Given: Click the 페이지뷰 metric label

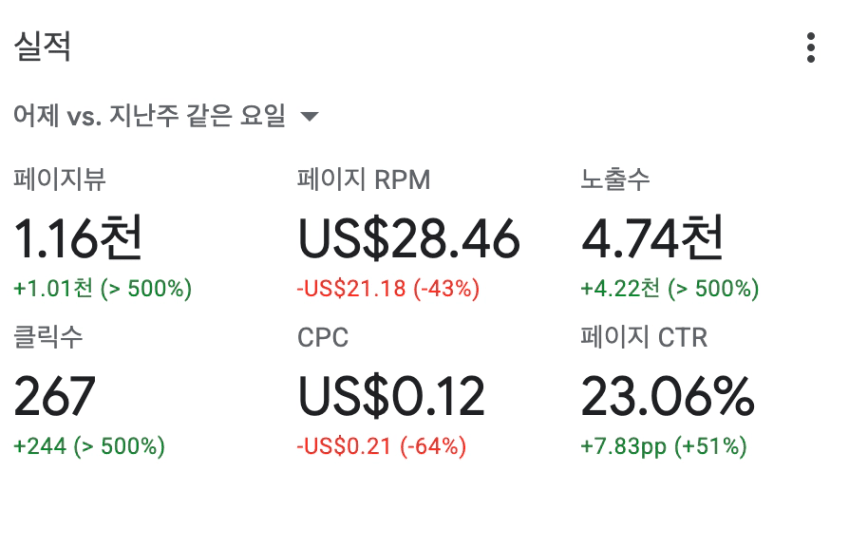Looking at the screenshot, I should pyautogui.click(x=60, y=179).
